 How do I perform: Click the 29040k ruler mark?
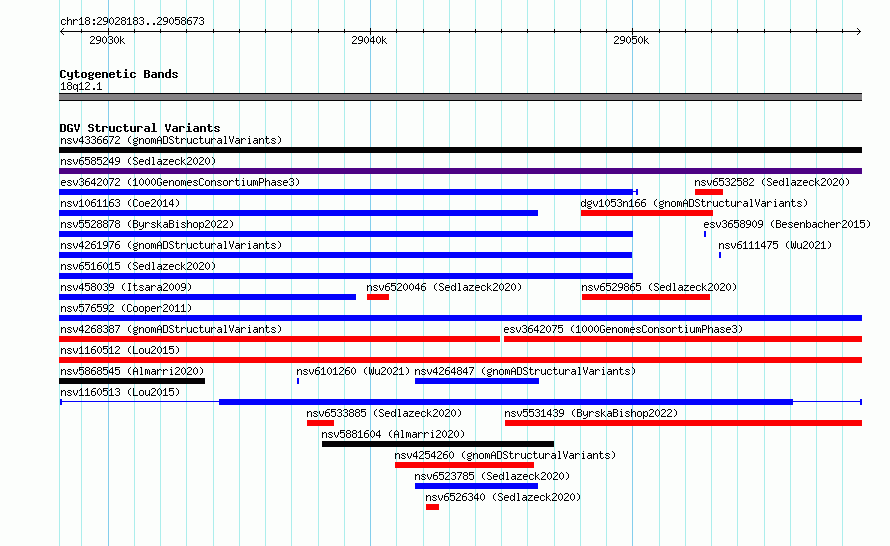pos(369,40)
